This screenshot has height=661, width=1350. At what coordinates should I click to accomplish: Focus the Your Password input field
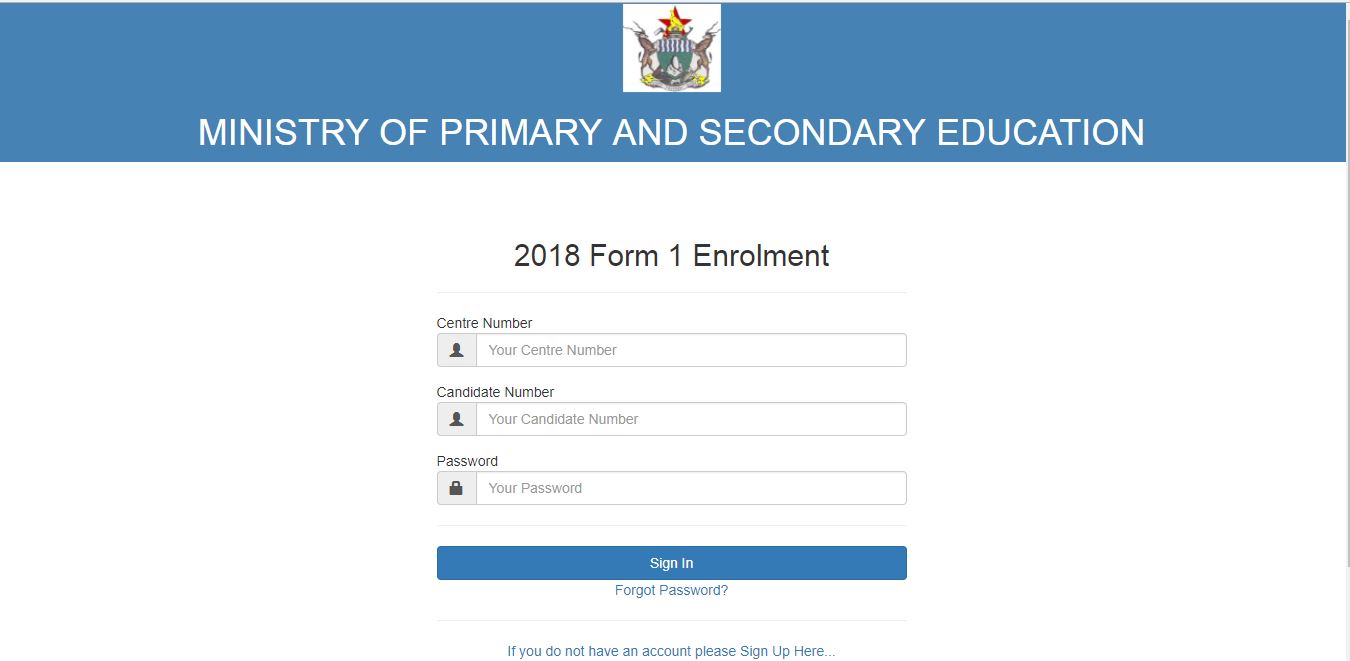tap(691, 488)
